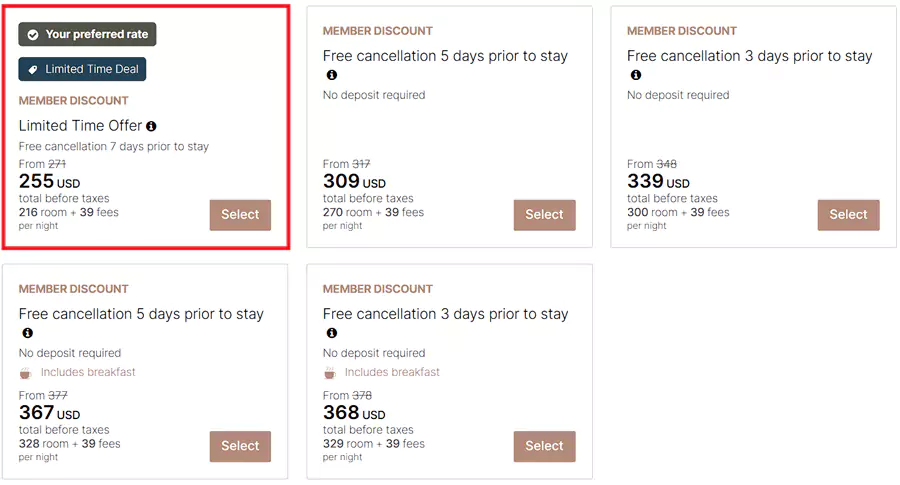Image resolution: width=900 pixels, height=485 pixels.
Task: Click the Limited Time Offer heading
Action: point(80,127)
